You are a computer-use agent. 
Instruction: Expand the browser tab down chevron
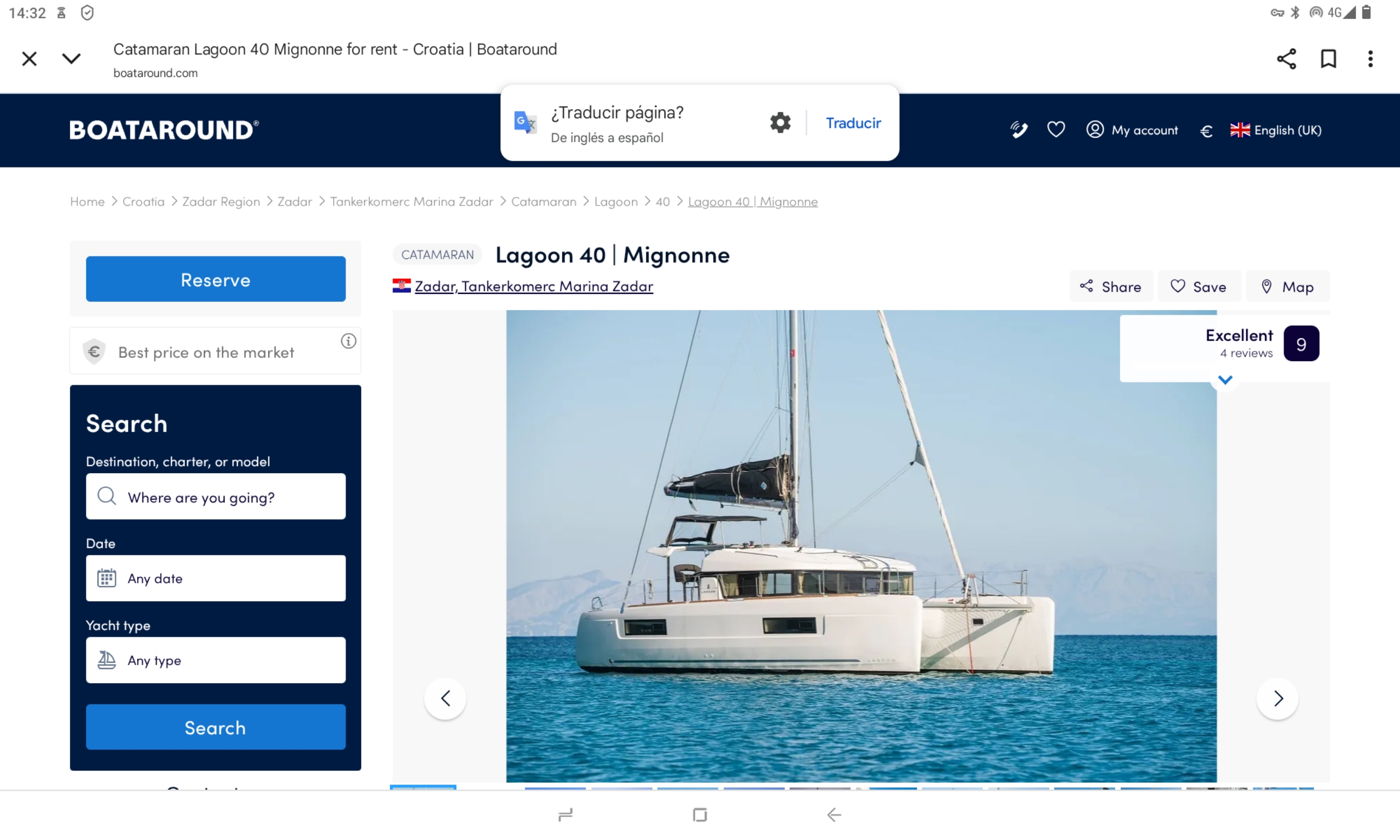coord(71,59)
